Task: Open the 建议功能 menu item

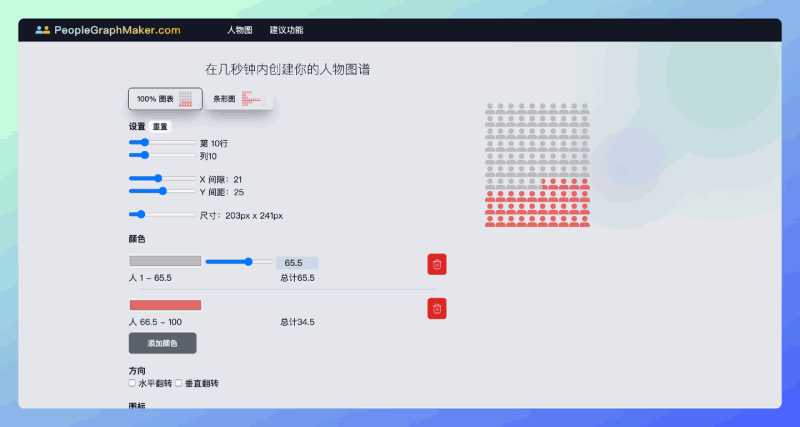Action: click(286, 30)
